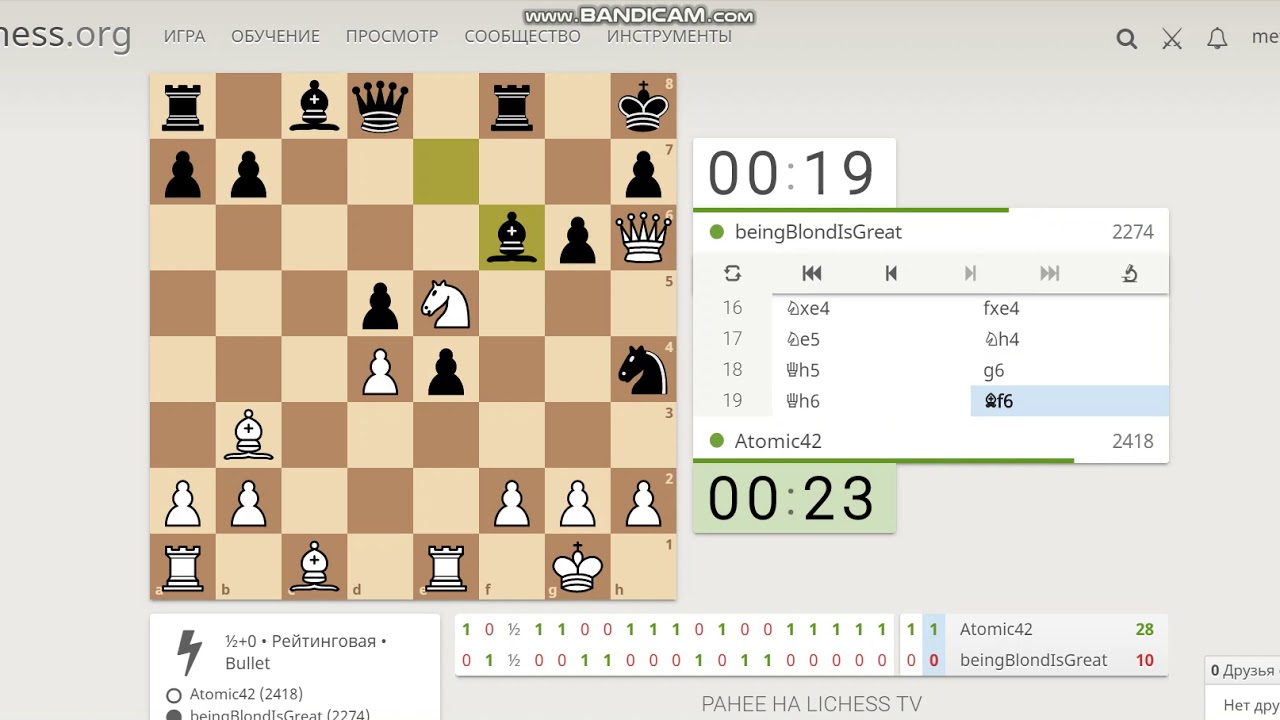Jump to last move button
Image resolution: width=1280 pixels, height=720 pixels.
click(x=1049, y=273)
